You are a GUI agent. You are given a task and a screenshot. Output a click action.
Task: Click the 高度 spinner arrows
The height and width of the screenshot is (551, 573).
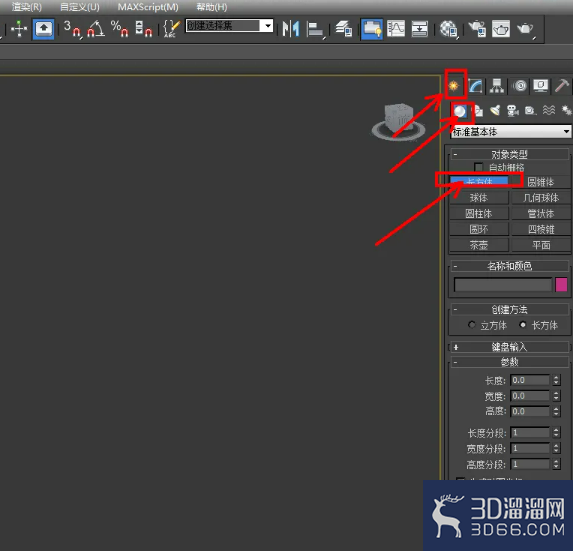pos(556,411)
